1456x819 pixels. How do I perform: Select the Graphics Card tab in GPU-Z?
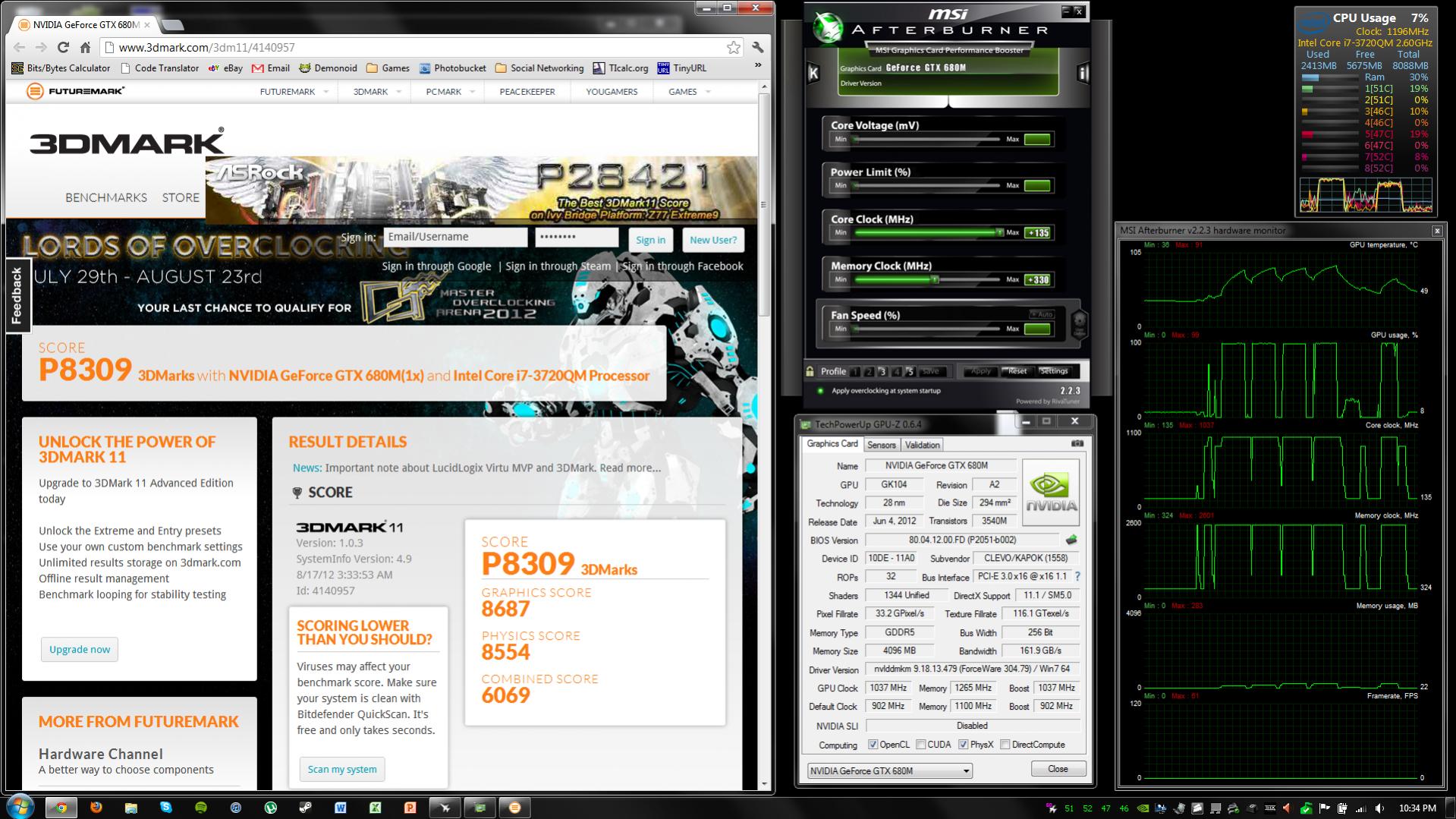click(832, 444)
